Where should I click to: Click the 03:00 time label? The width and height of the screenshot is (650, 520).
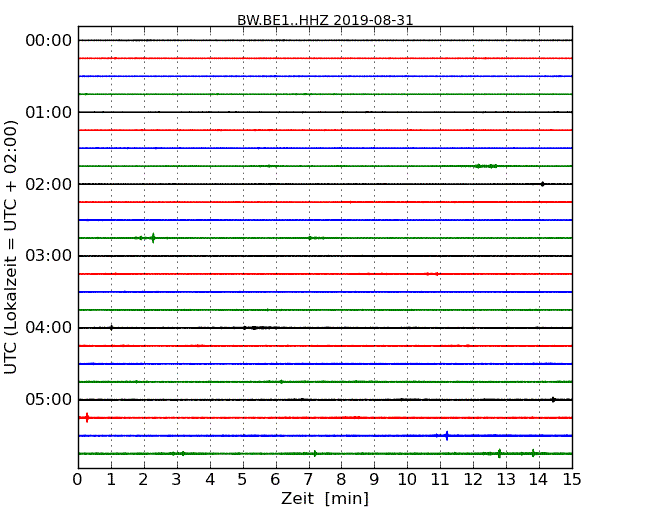pos(49,256)
